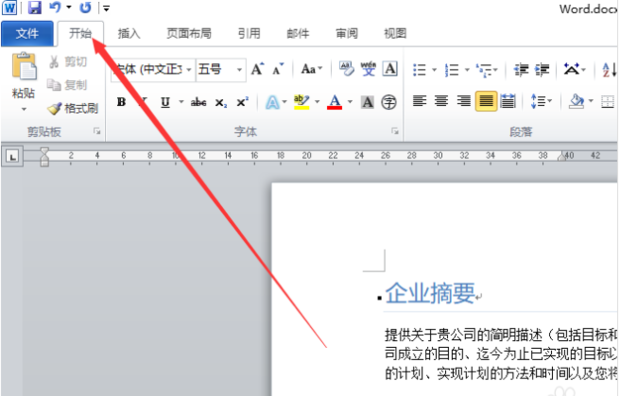
Task: Click the Text Effects glowing A icon
Action: point(272,102)
